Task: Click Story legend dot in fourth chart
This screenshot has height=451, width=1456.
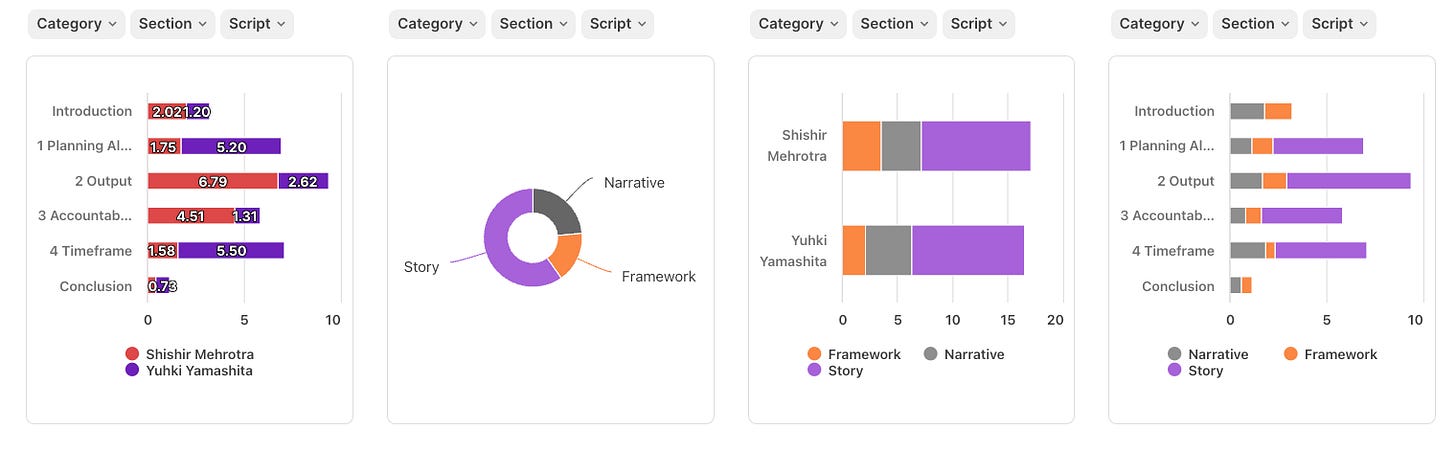Action: (x=1175, y=371)
